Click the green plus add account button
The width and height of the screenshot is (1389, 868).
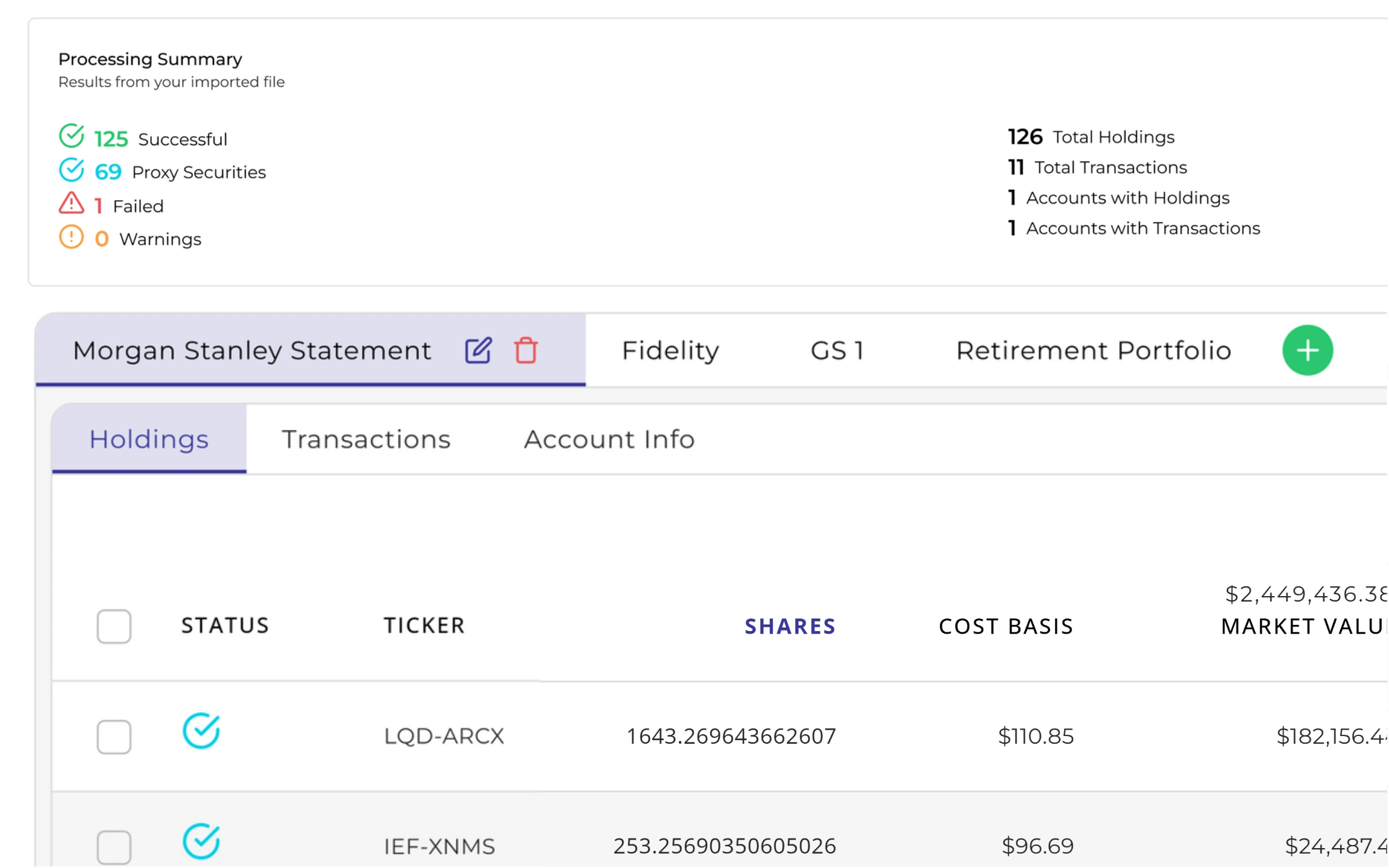pyautogui.click(x=1307, y=350)
